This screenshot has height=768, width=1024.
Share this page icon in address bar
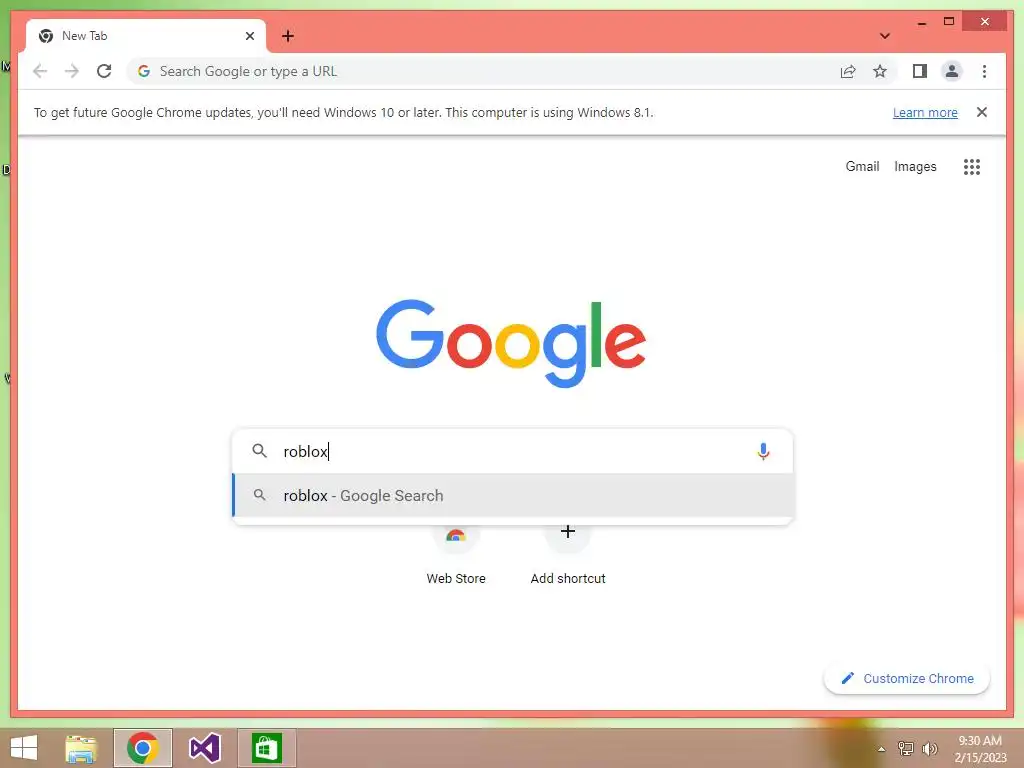(848, 71)
